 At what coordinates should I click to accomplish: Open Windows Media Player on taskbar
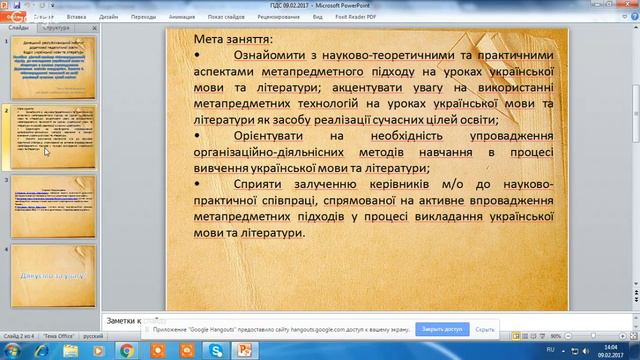98,351
